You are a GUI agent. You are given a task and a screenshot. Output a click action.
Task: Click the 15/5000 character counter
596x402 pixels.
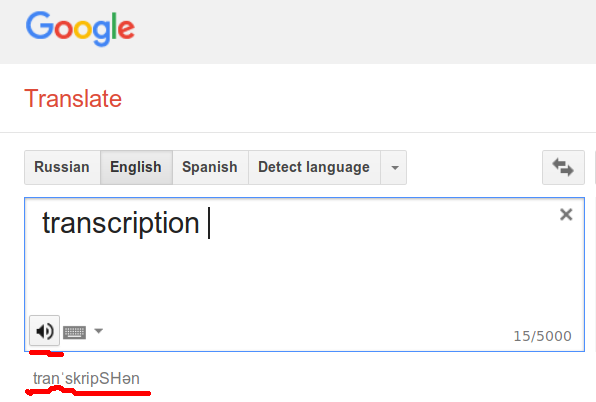(542, 336)
